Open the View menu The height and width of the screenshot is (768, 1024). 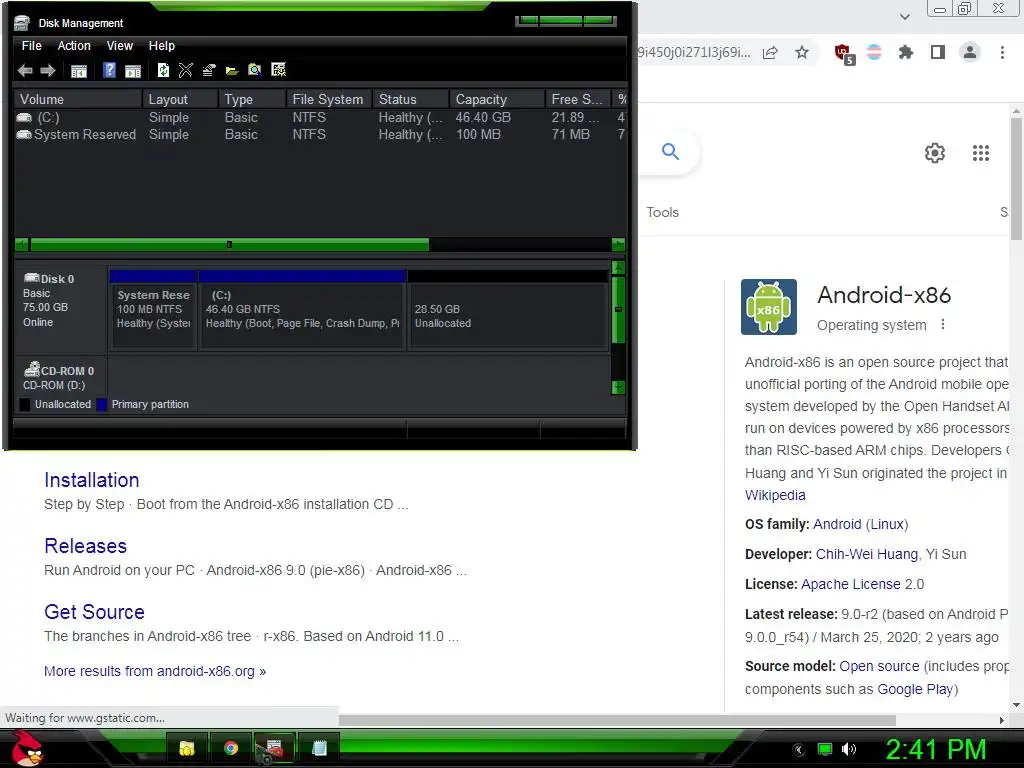click(120, 46)
